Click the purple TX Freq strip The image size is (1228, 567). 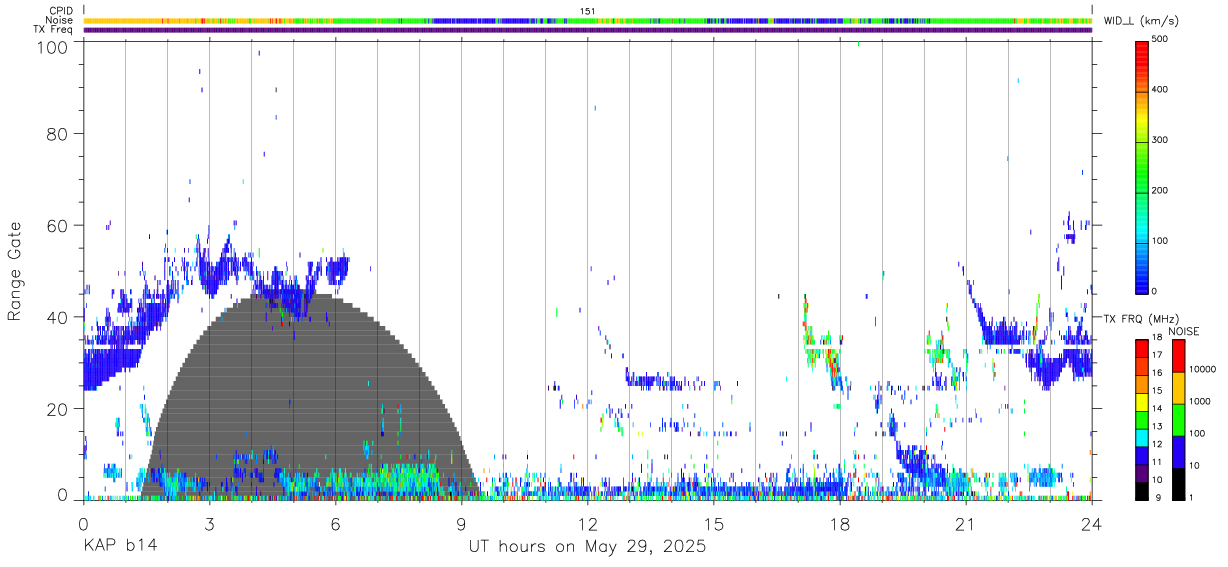[x=587, y=30]
